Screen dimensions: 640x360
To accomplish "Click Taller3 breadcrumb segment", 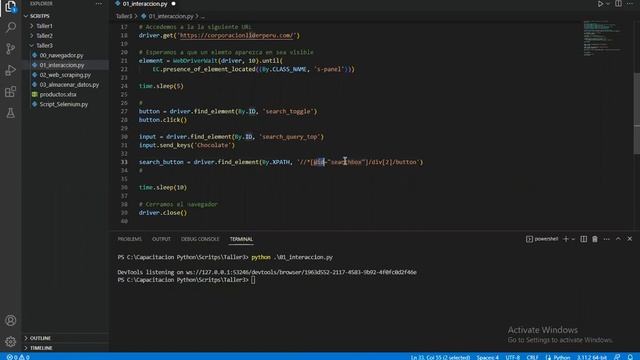I will pyautogui.click(x=124, y=16).
